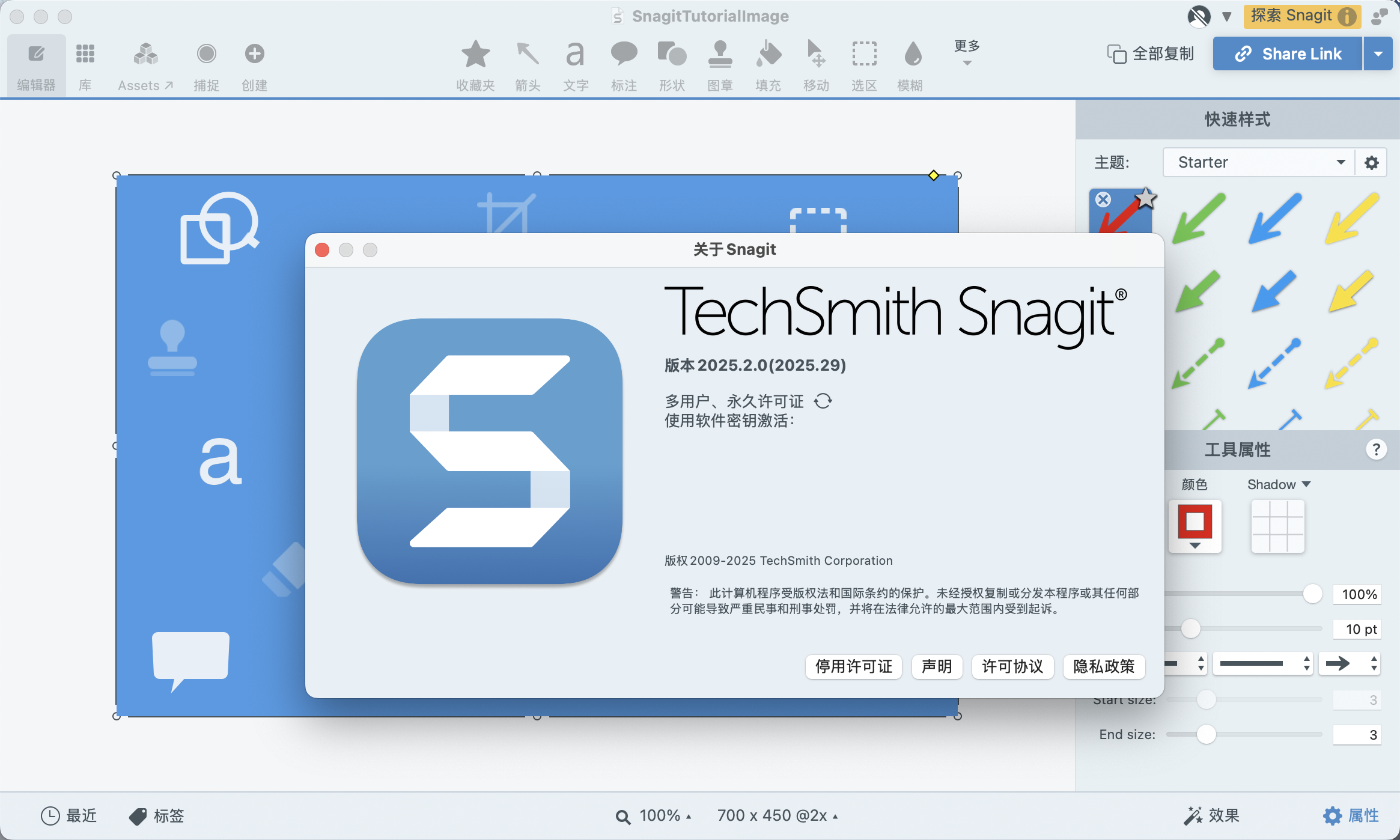Image resolution: width=1400 pixels, height=840 pixels.
Task: Click the yellow diamond handle on canvas
Action: (x=933, y=175)
